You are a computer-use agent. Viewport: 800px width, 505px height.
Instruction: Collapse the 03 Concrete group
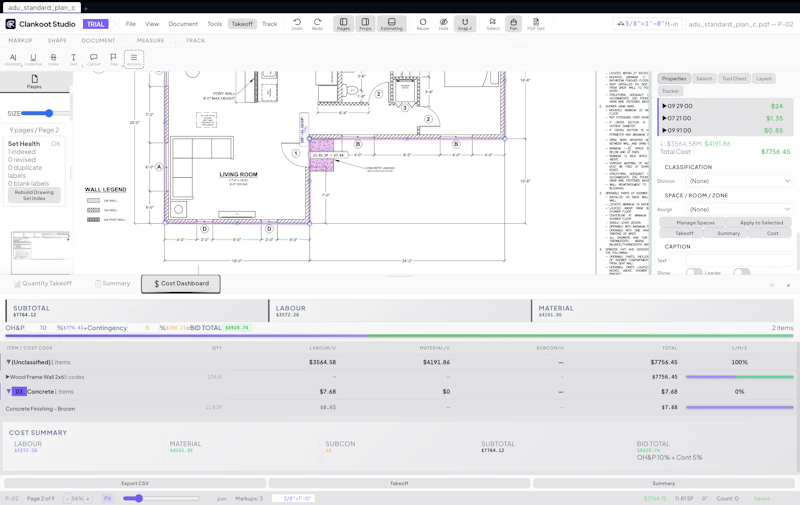8,392
